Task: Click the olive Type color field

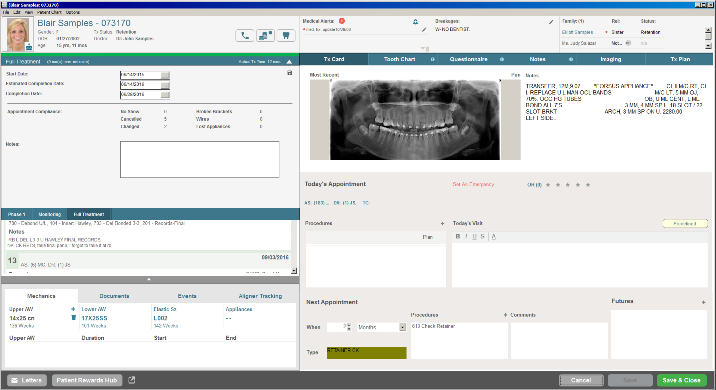Action: [366, 353]
